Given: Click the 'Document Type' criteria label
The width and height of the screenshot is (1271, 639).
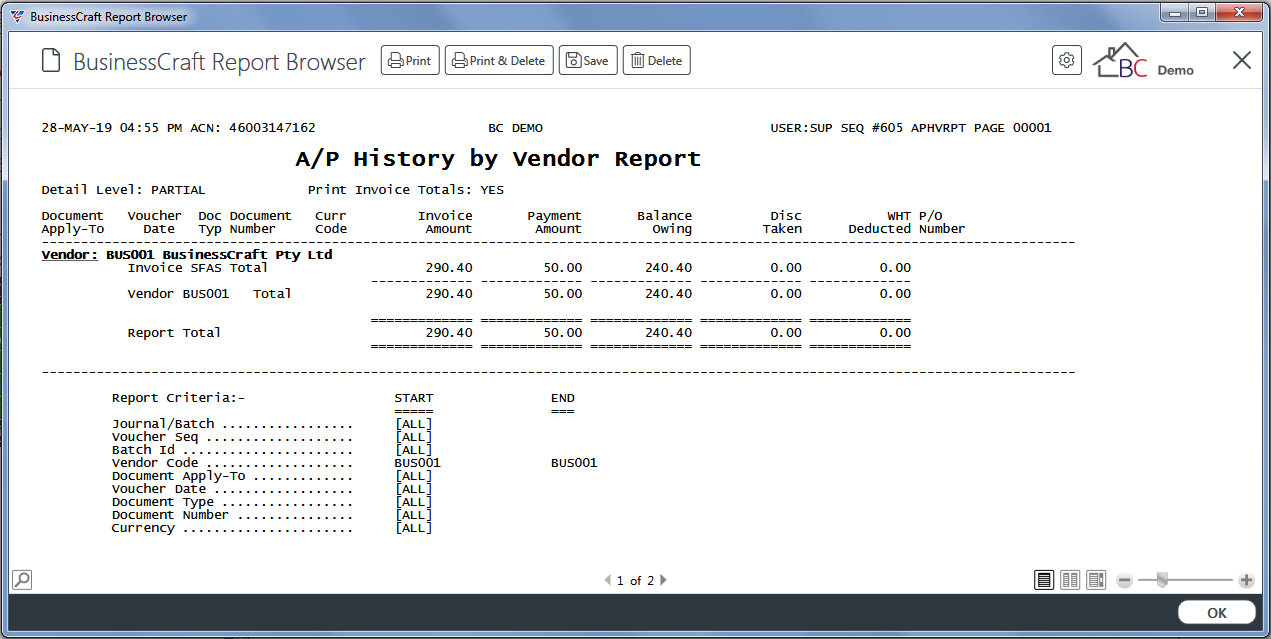Looking at the screenshot, I should click(x=163, y=502).
